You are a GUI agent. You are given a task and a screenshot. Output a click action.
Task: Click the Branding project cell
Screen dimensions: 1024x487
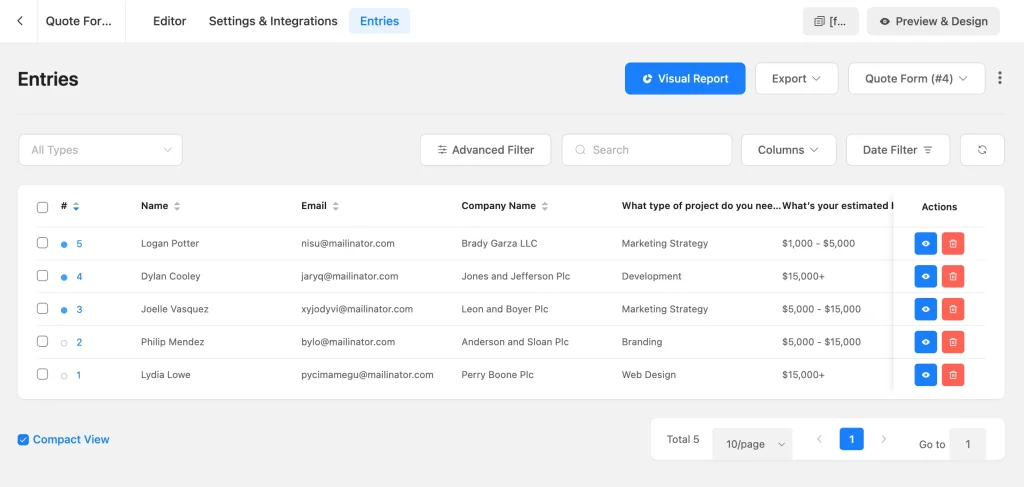tap(642, 341)
